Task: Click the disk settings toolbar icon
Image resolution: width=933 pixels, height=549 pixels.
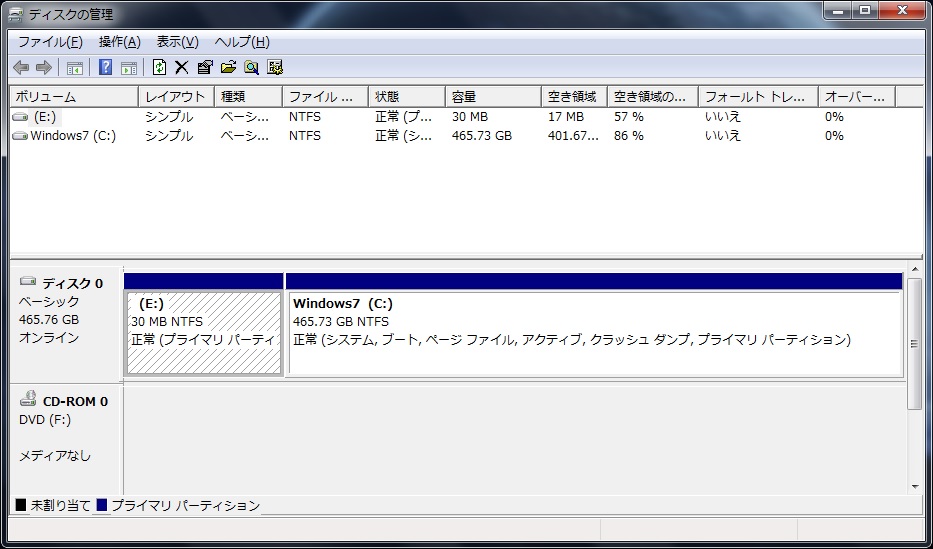Action: (x=274, y=67)
